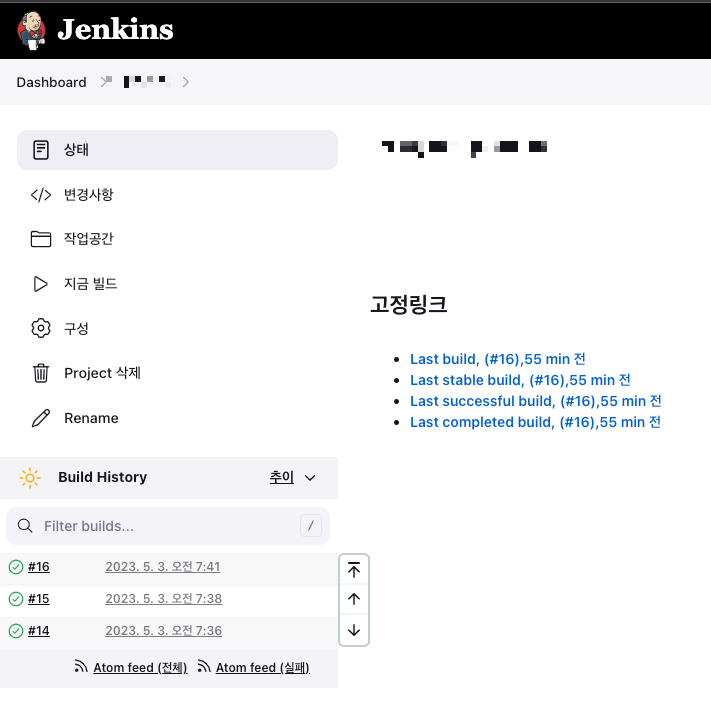
Task: Select the 상태 menu item
Action: pos(177,150)
